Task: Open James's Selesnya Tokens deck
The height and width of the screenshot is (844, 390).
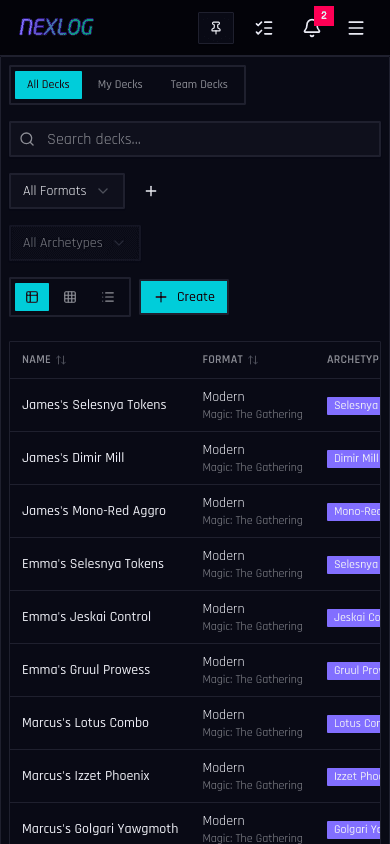Action: coord(94,405)
